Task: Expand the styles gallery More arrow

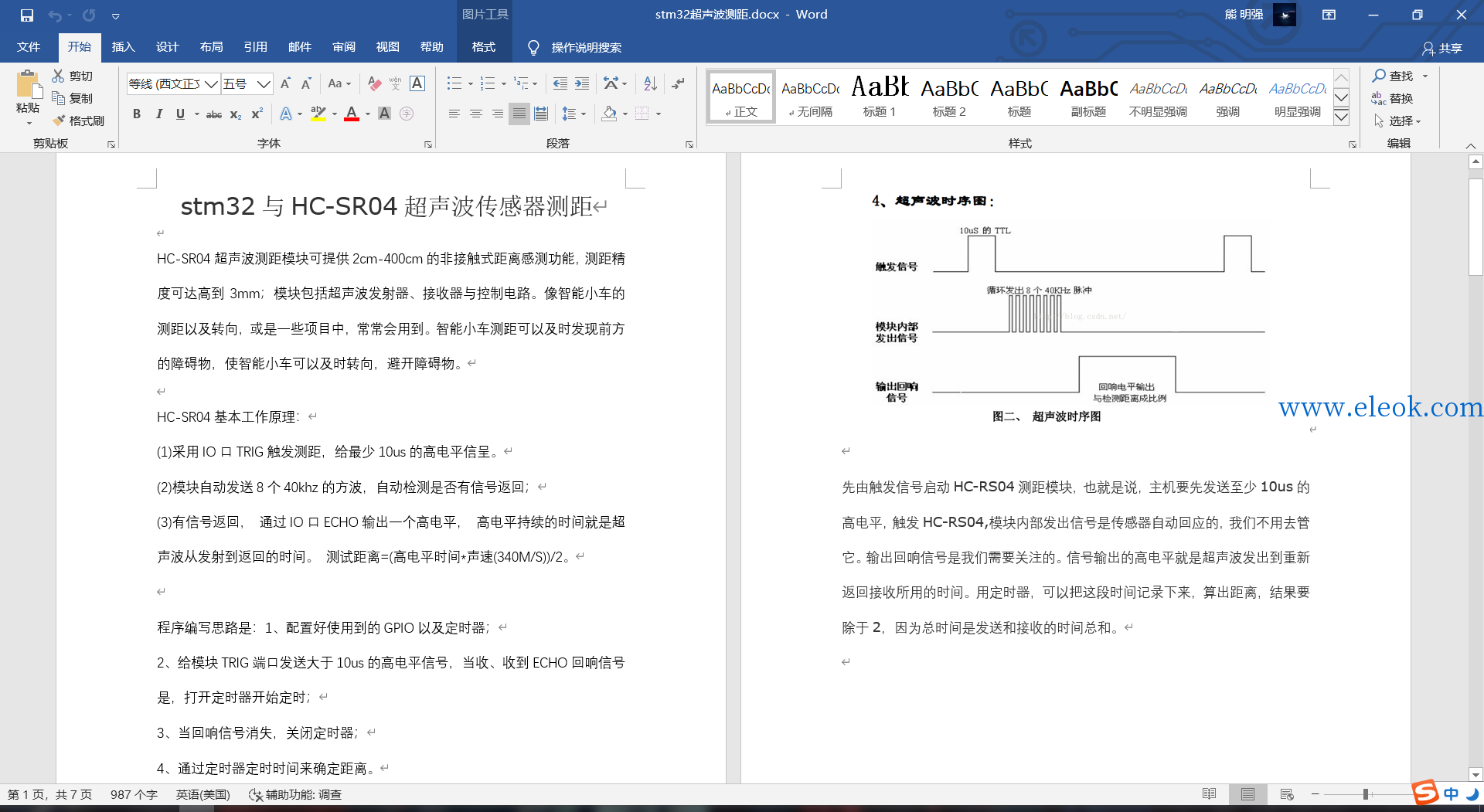Action: (1342, 117)
